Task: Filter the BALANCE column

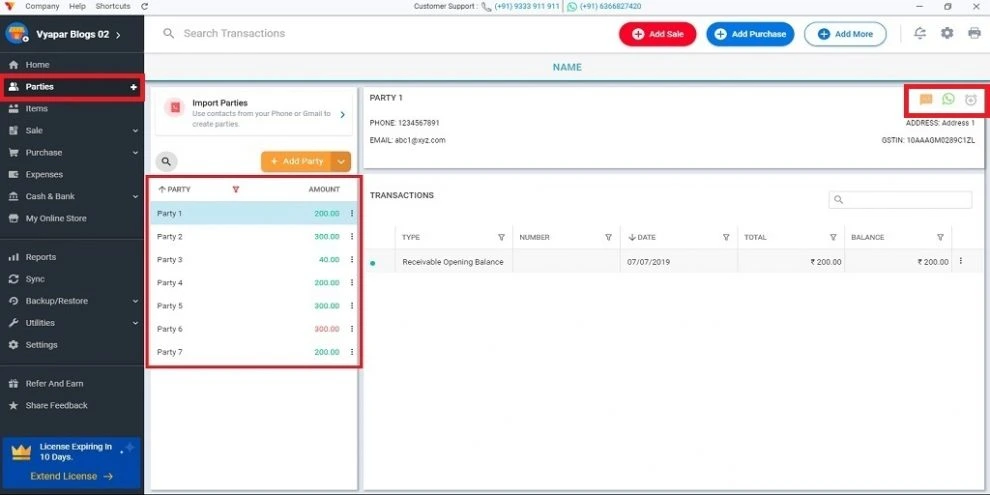Action: point(941,237)
